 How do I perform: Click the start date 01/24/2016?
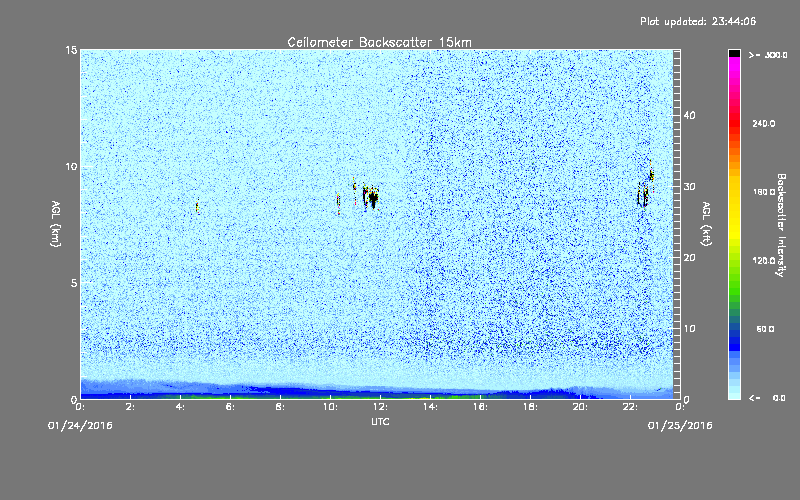[x=80, y=426]
